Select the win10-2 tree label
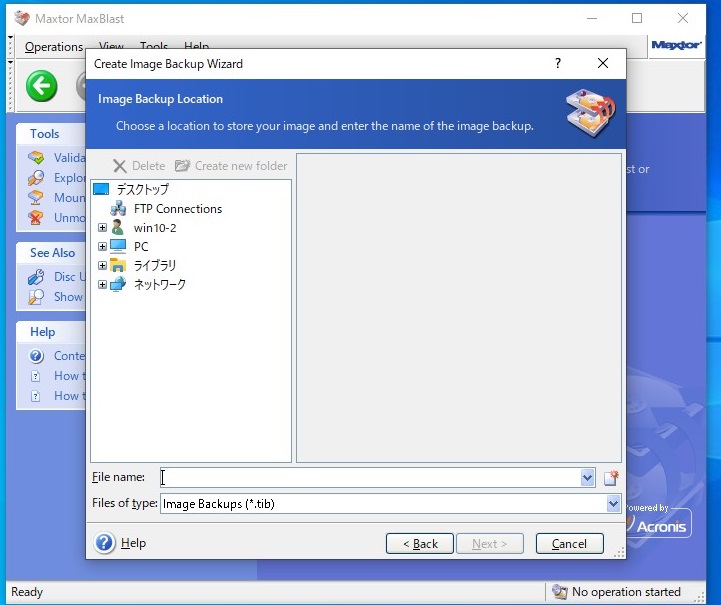721x605 pixels. coord(155,228)
